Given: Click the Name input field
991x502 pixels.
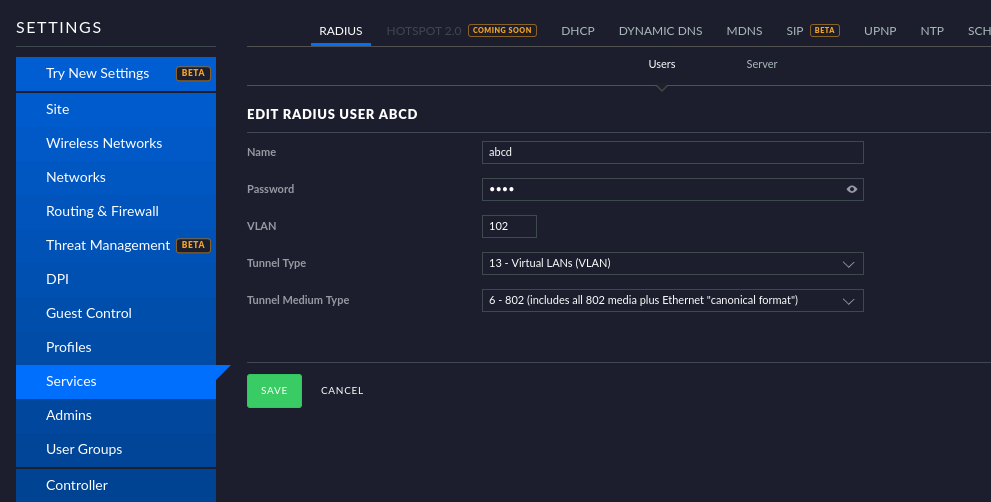Looking at the screenshot, I should (672, 152).
